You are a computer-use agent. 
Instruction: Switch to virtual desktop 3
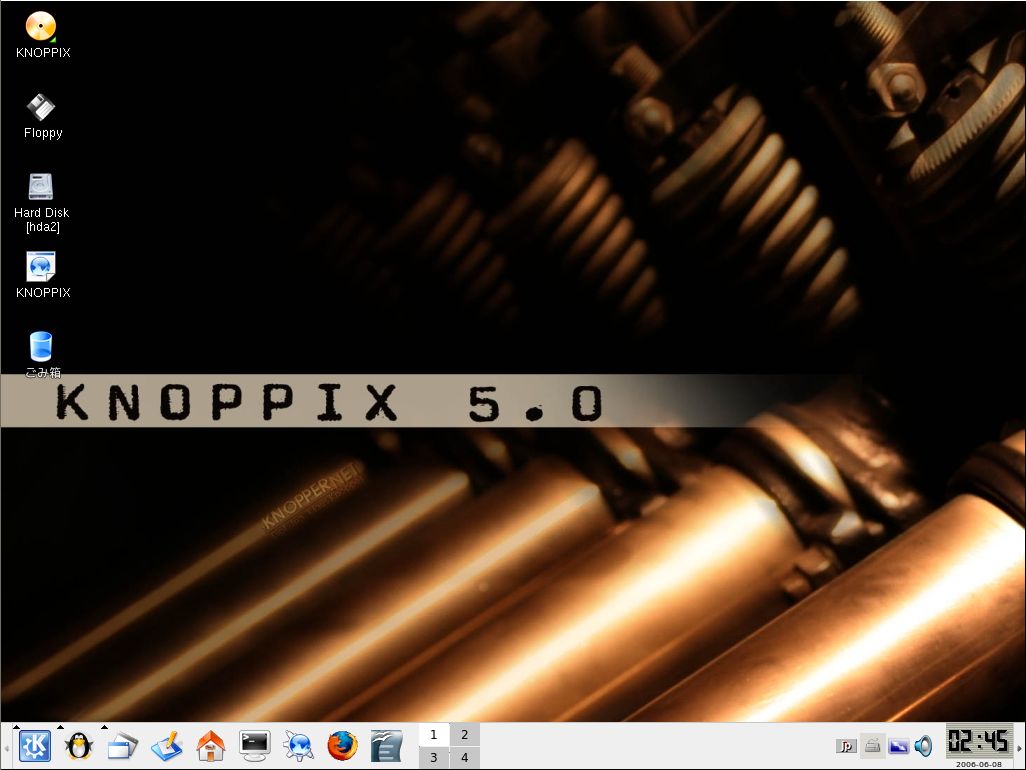coord(433,758)
